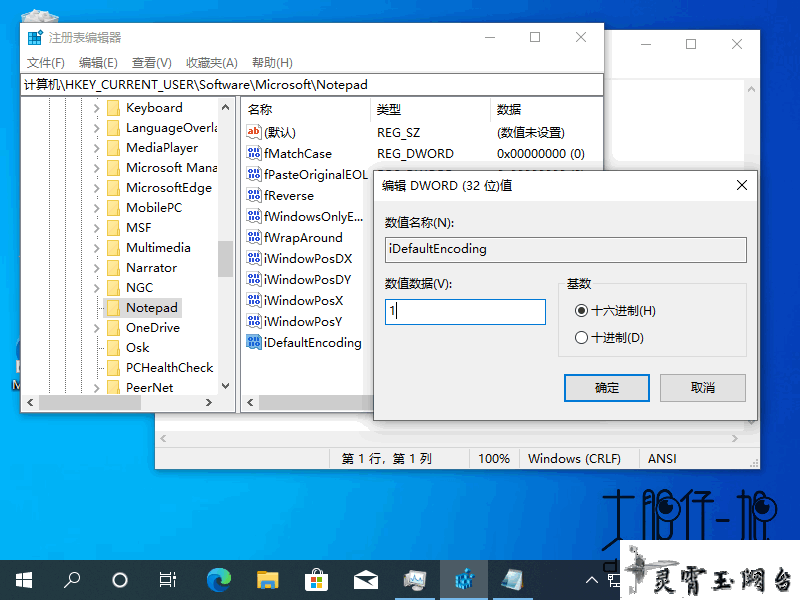800x600 pixels.
Task: Click the registry tree vertical scrollbar thumb
Action: pyautogui.click(x=226, y=258)
